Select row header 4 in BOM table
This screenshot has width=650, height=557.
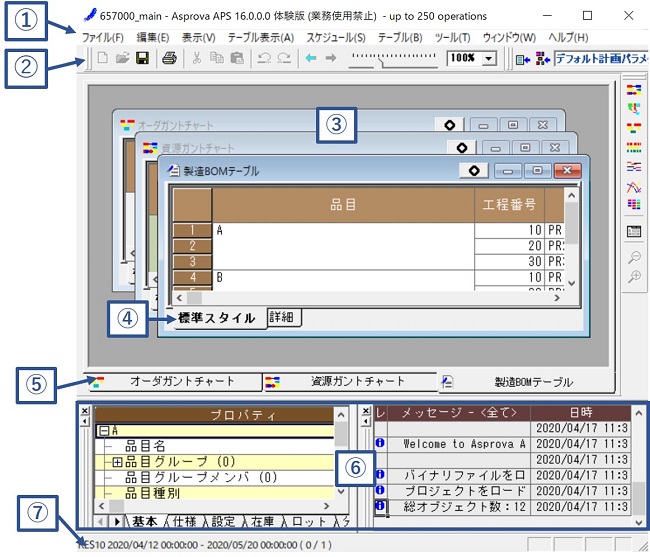(192, 277)
